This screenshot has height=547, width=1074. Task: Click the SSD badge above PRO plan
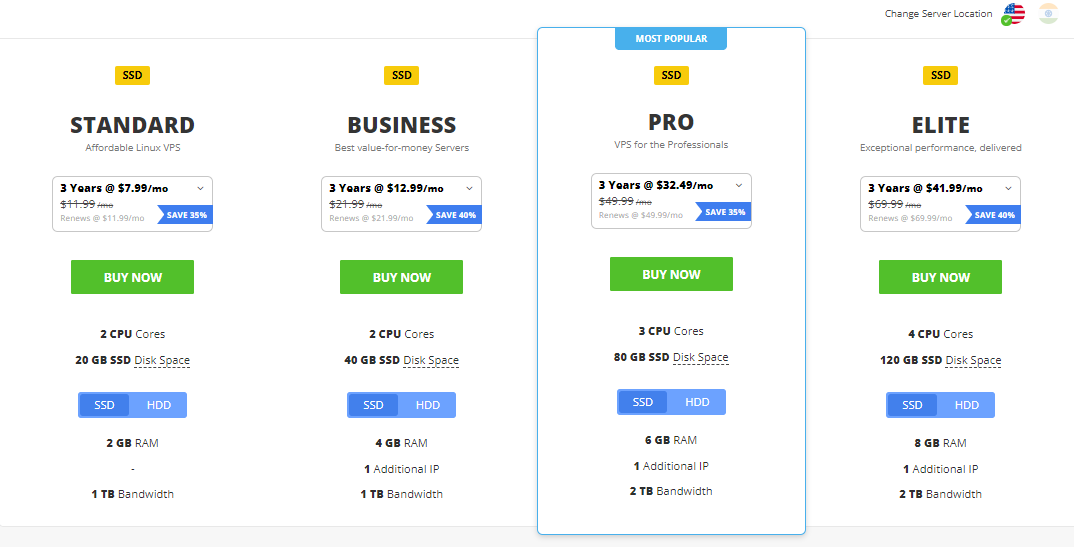(x=671, y=75)
